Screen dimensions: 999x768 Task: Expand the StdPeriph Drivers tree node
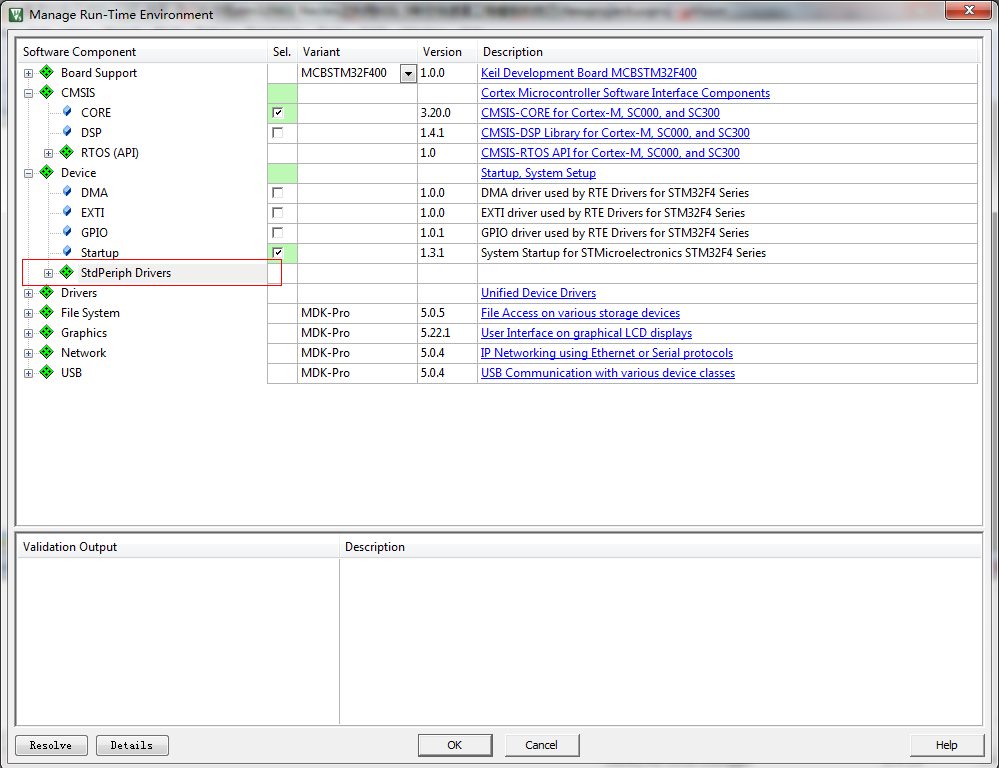48,273
